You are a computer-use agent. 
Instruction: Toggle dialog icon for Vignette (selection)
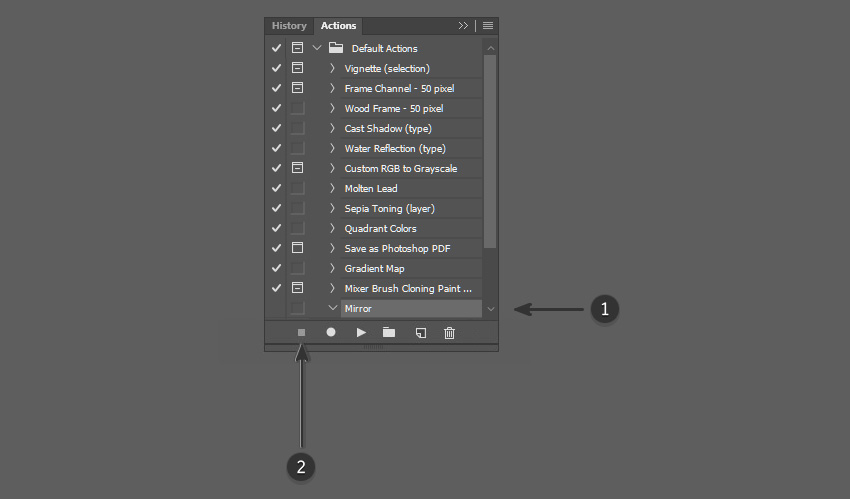coord(298,68)
